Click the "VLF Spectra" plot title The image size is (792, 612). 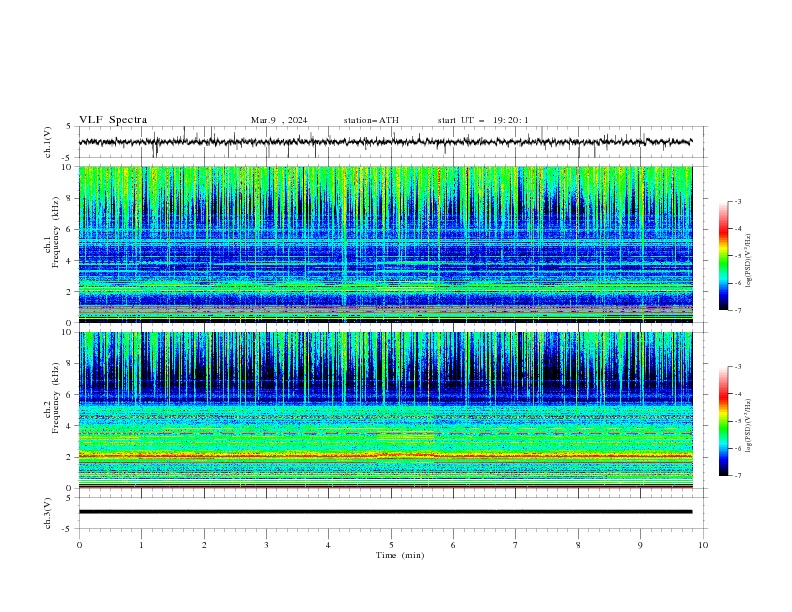pyautogui.click(x=113, y=120)
